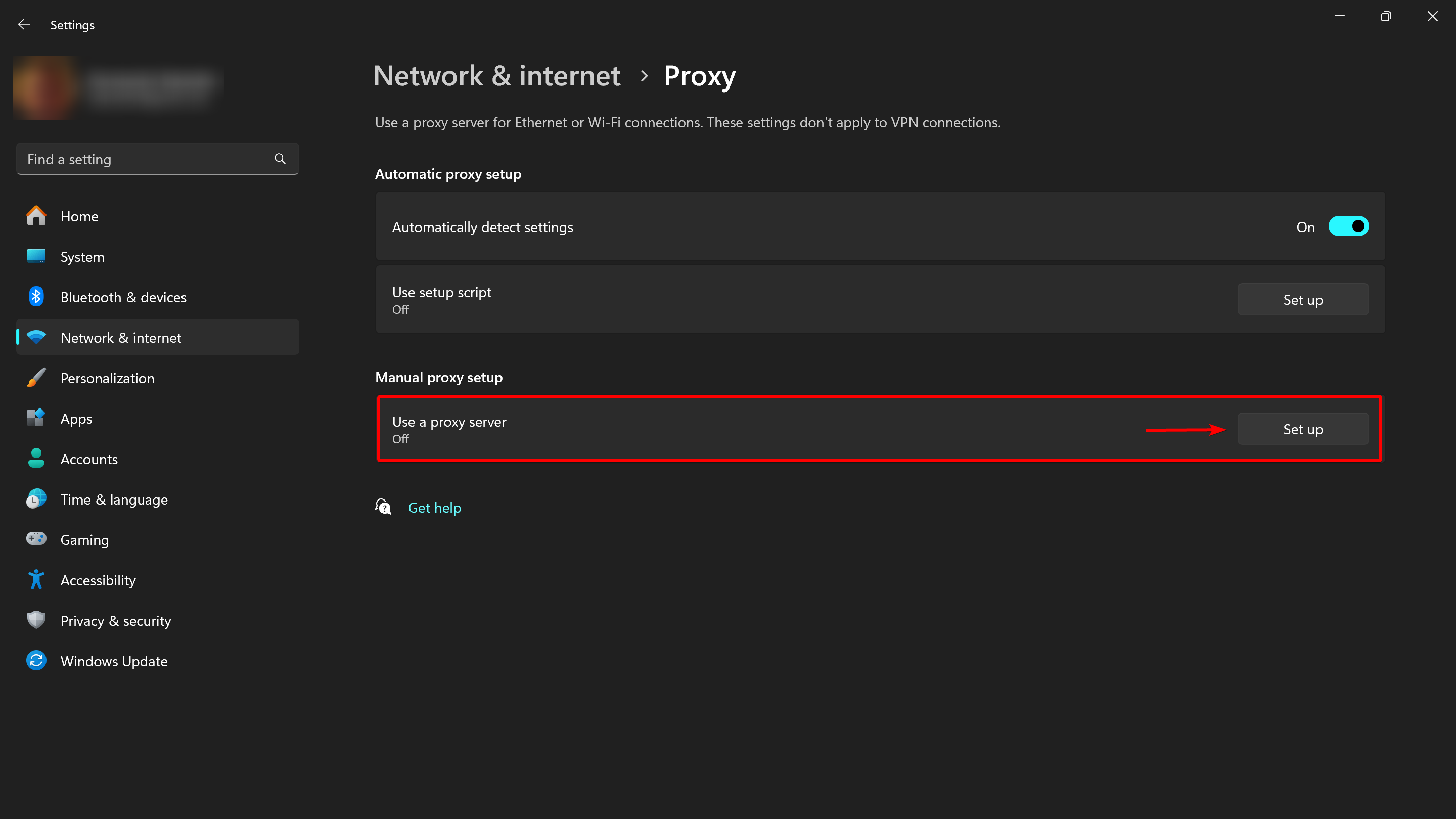Viewport: 1456px width, 819px height.
Task: Click the Bluetooth icon in sidebar
Action: tap(36, 297)
